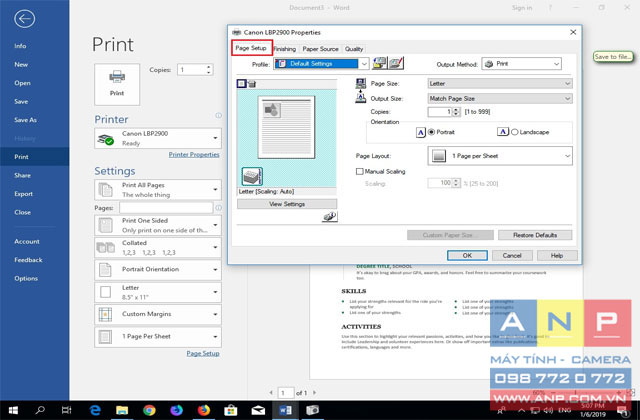
Task: Open the Page Layout dropdown in dialog
Action: click(567, 156)
